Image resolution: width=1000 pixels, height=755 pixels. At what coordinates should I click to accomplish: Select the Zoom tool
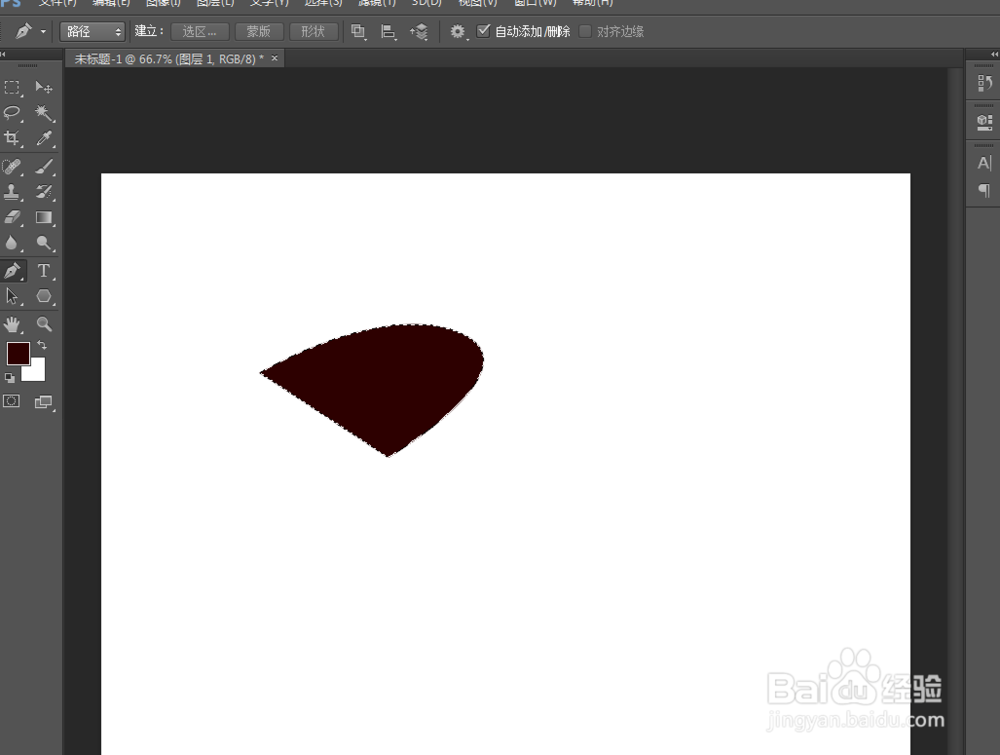coord(43,325)
